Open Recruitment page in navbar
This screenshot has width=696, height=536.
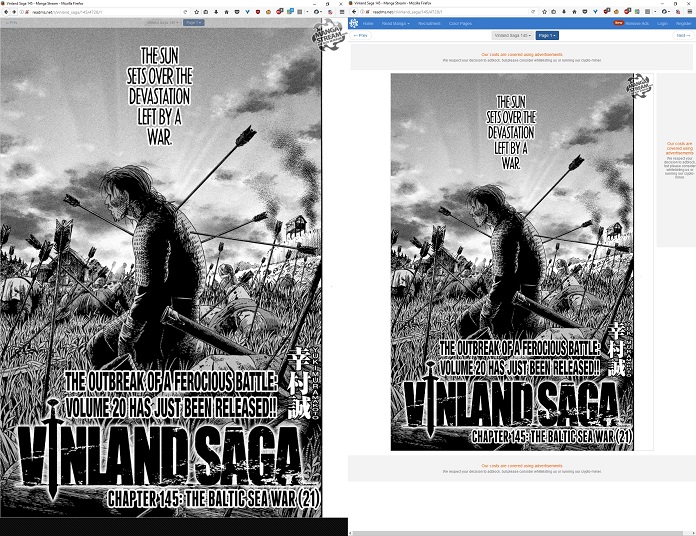(x=429, y=24)
